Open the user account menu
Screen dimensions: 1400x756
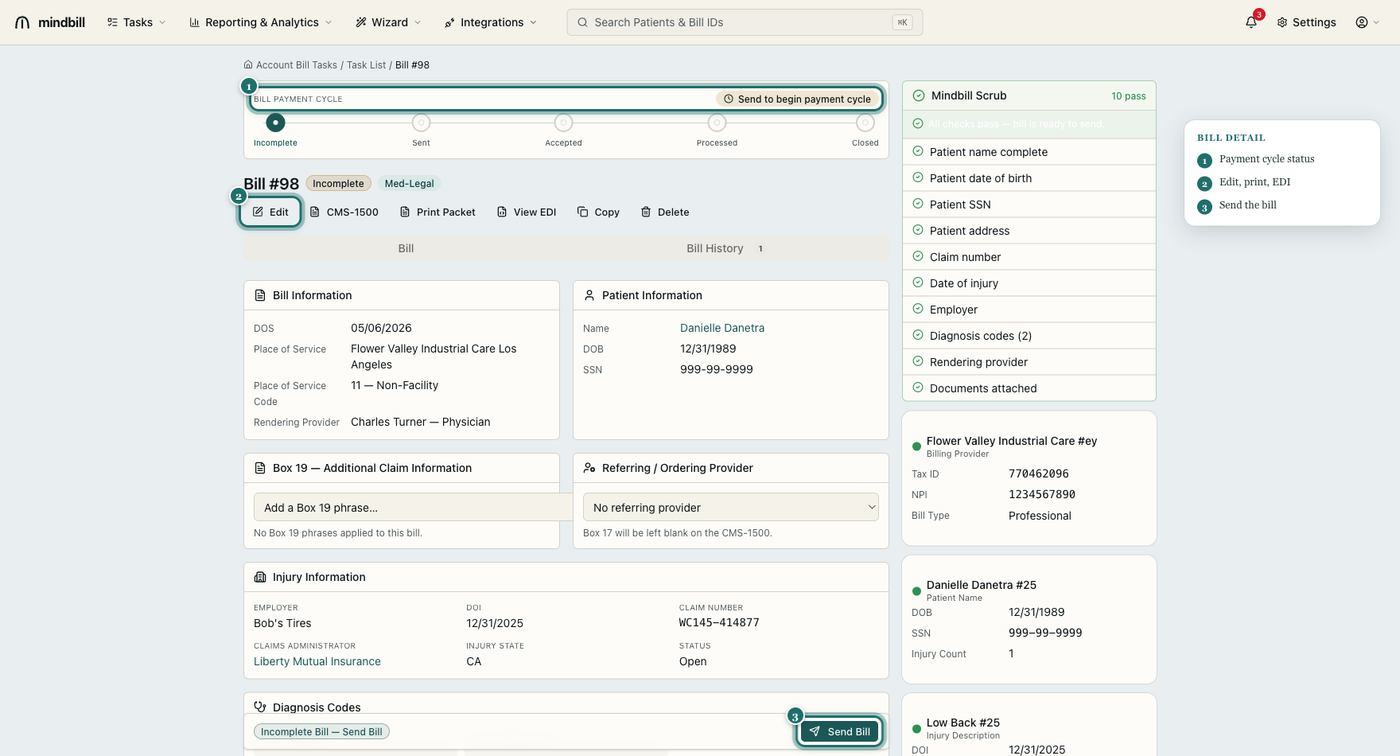click(x=1367, y=22)
